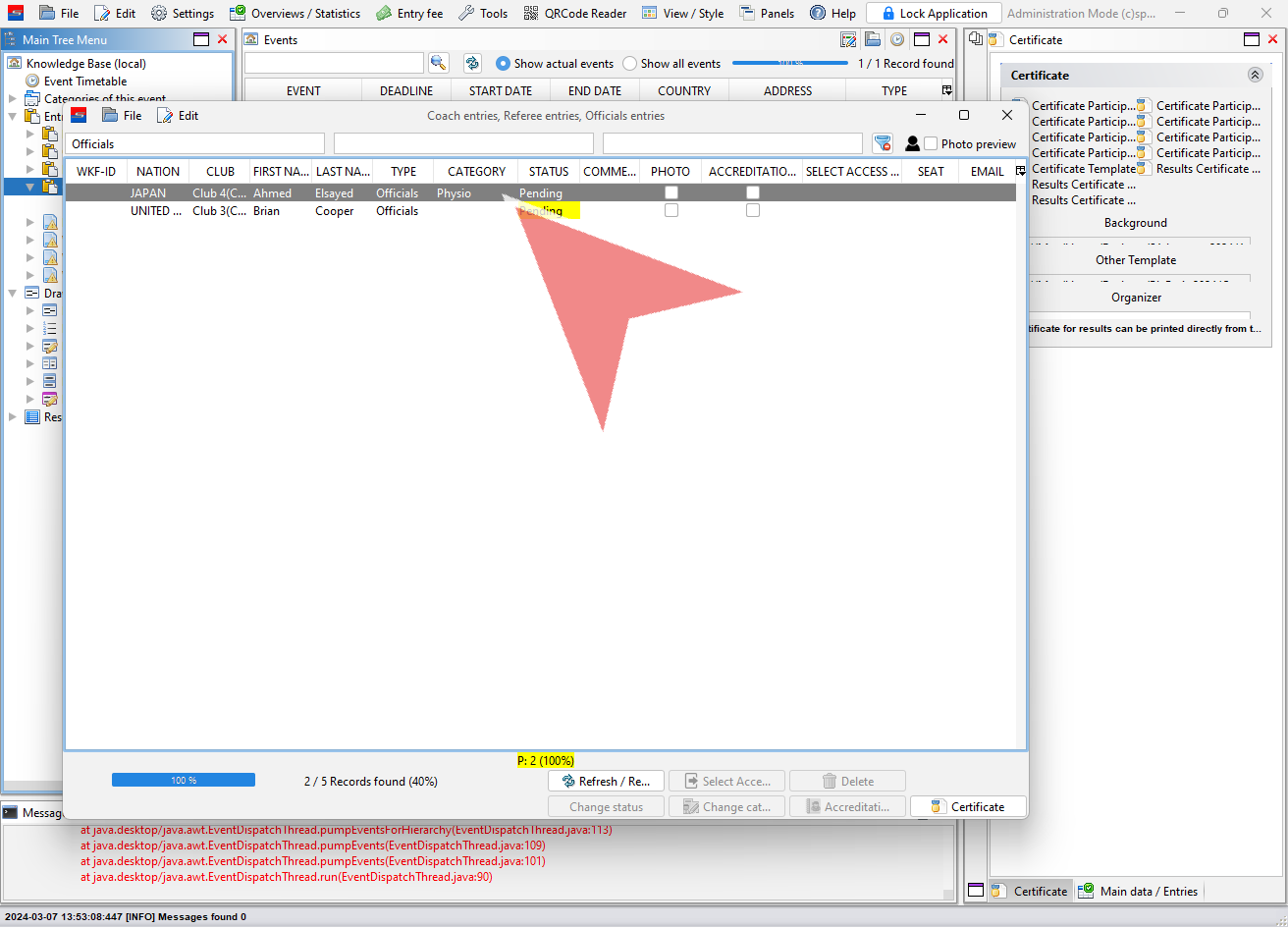Click the clock icon in Events header

click(x=896, y=39)
